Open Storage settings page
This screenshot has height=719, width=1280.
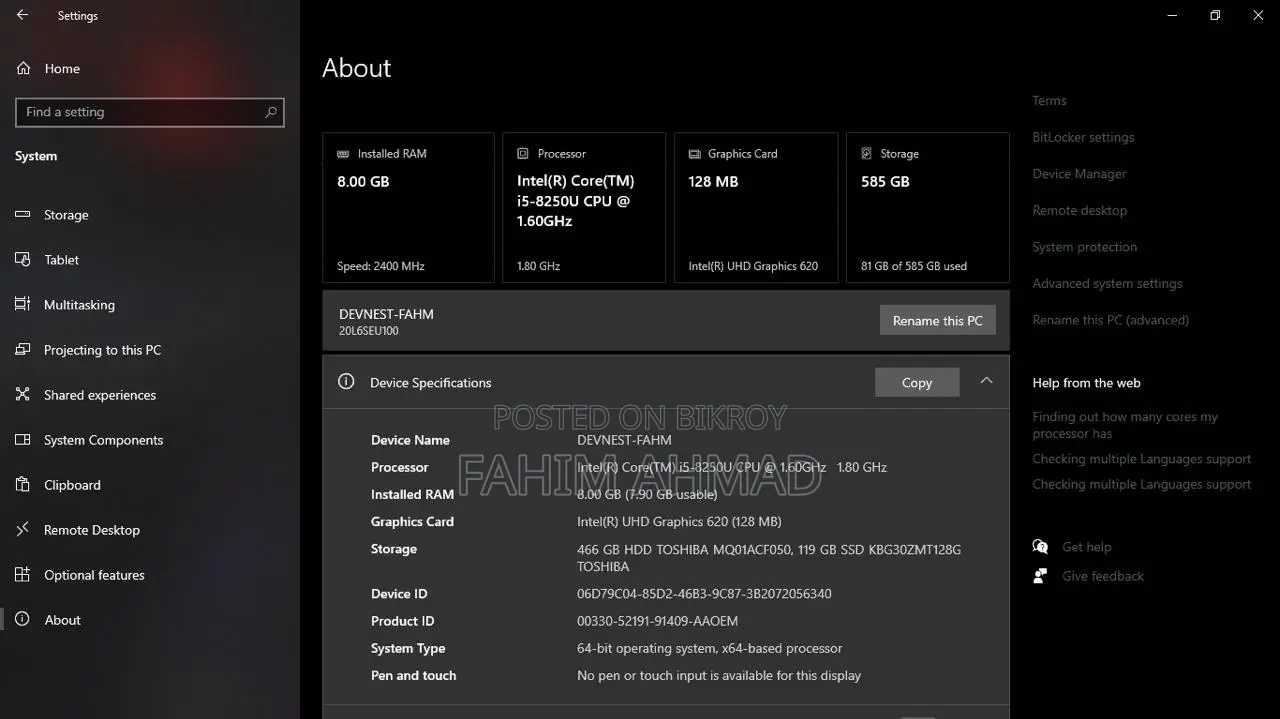point(66,215)
